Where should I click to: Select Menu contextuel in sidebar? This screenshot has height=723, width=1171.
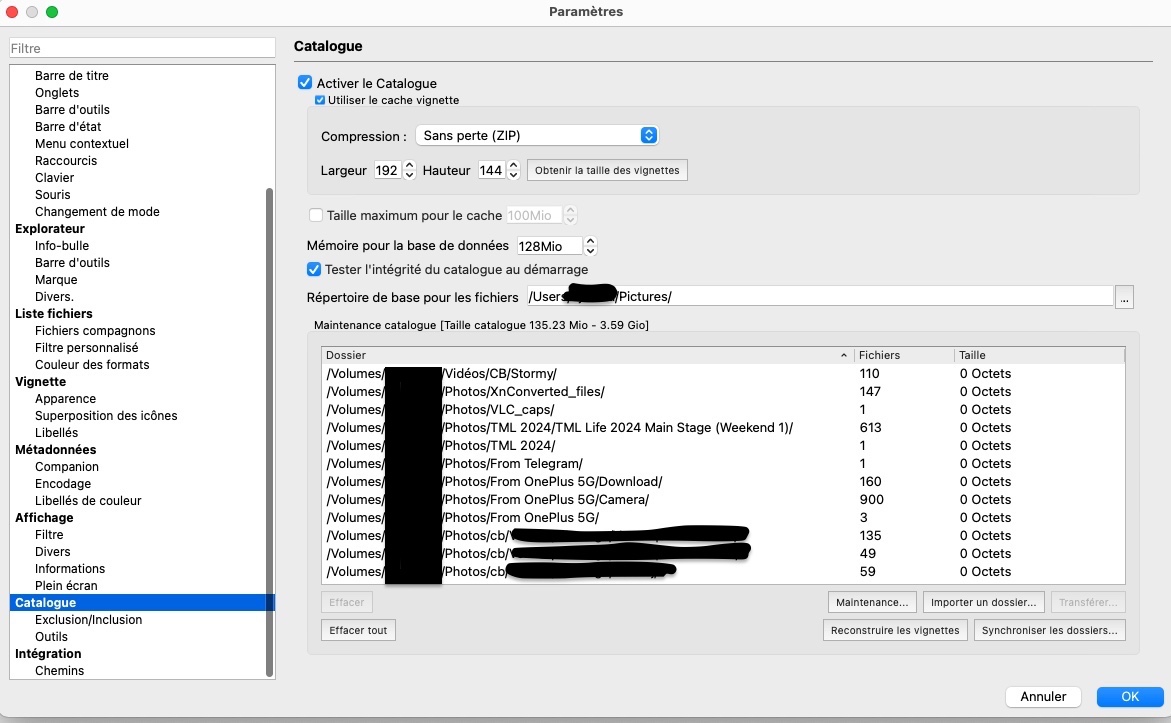coord(81,143)
